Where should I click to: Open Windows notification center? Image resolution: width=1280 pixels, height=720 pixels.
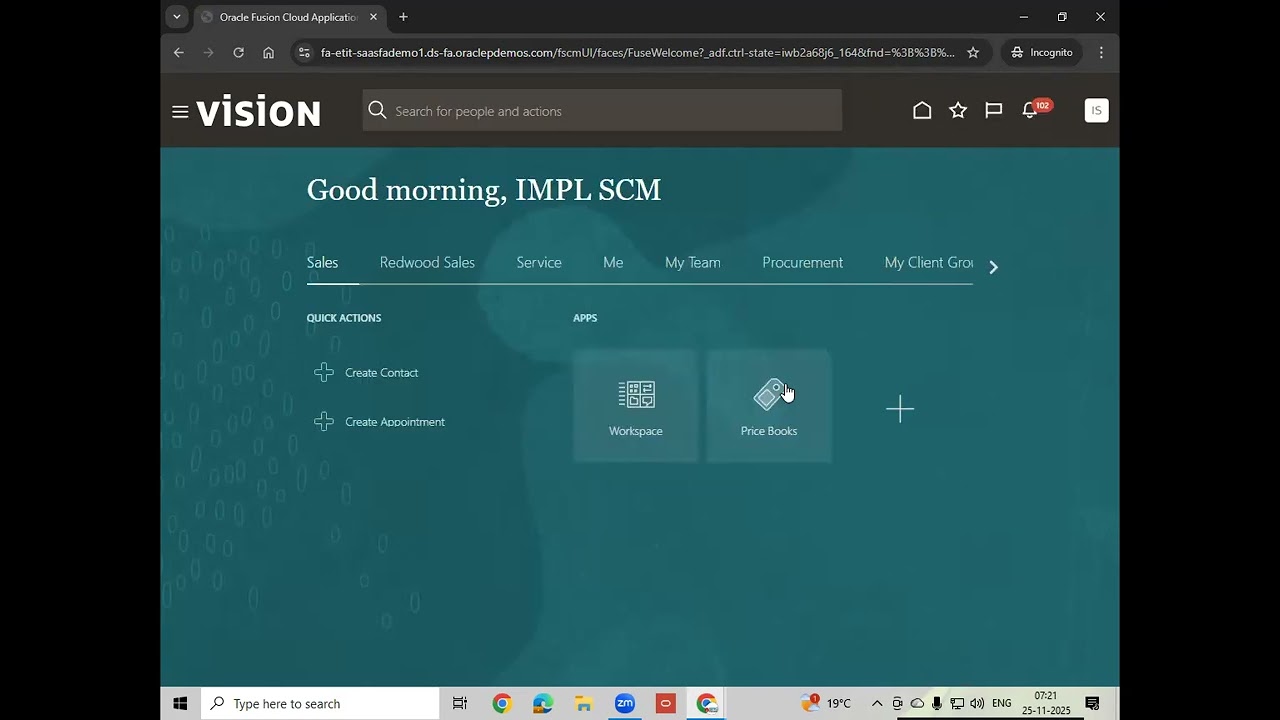click(x=1093, y=704)
